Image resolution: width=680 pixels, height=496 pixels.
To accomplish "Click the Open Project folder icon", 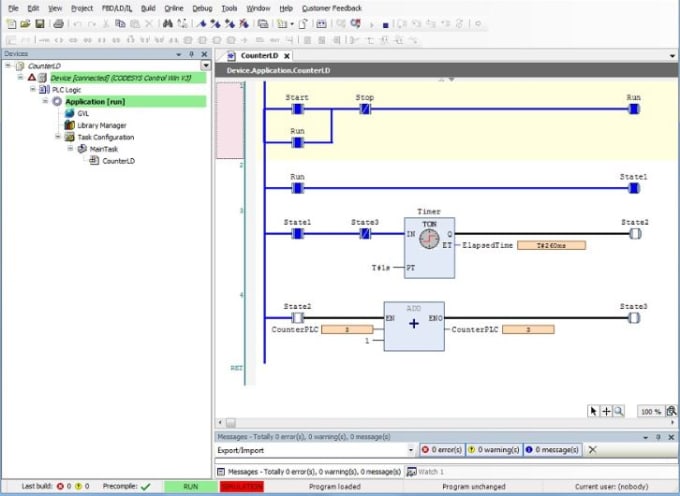I will click(25, 24).
